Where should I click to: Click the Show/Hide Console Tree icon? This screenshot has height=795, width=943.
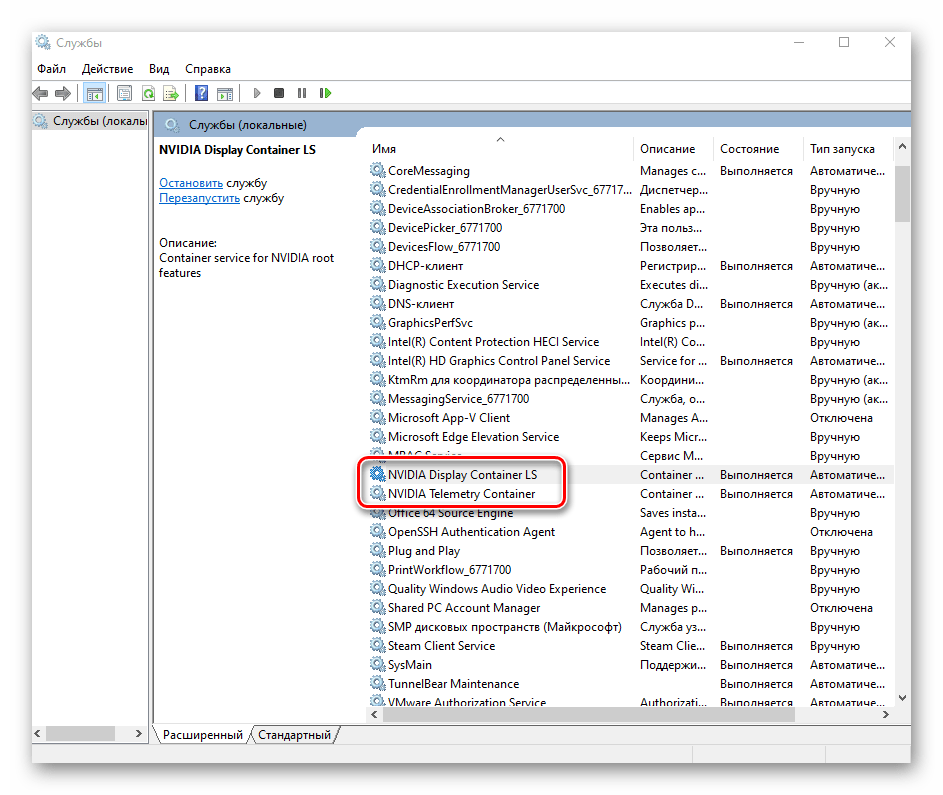(95, 93)
